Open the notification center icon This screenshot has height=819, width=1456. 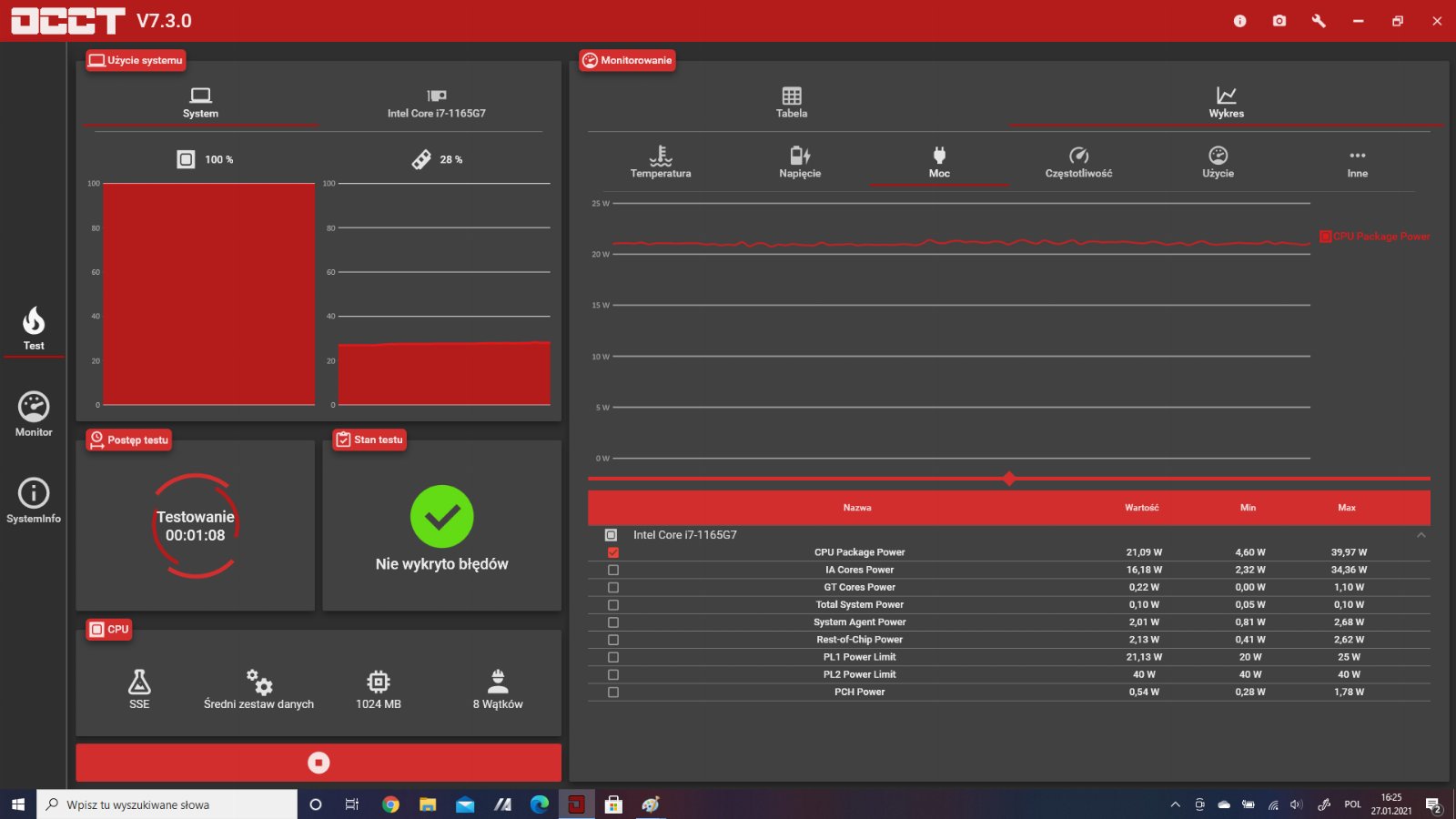1433,805
